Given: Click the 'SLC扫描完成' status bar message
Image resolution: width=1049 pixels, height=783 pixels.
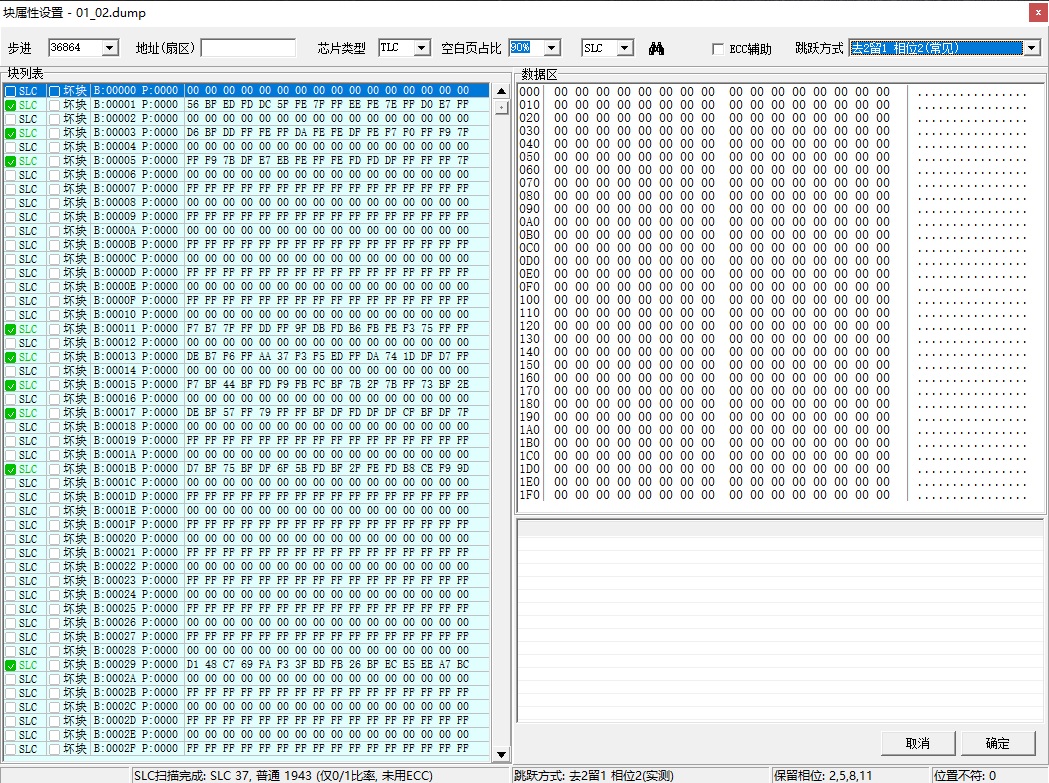Looking at the screenshot, I should click(283, 776).
